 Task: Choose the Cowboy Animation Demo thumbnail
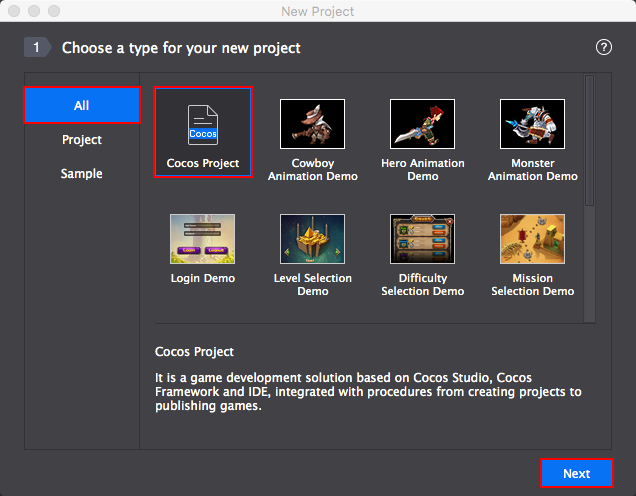click(312, 124)
